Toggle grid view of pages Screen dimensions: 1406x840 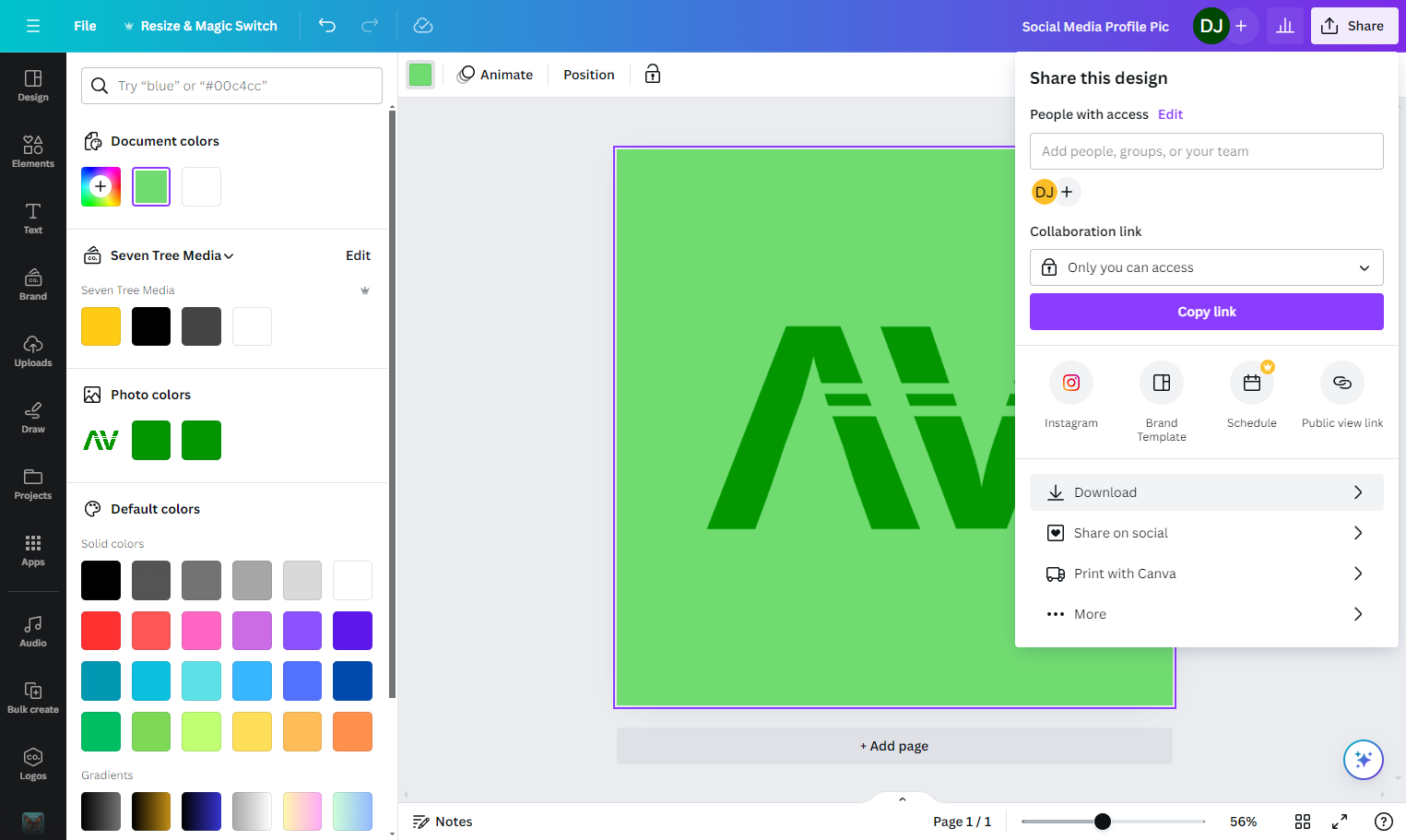[1303, 822]
